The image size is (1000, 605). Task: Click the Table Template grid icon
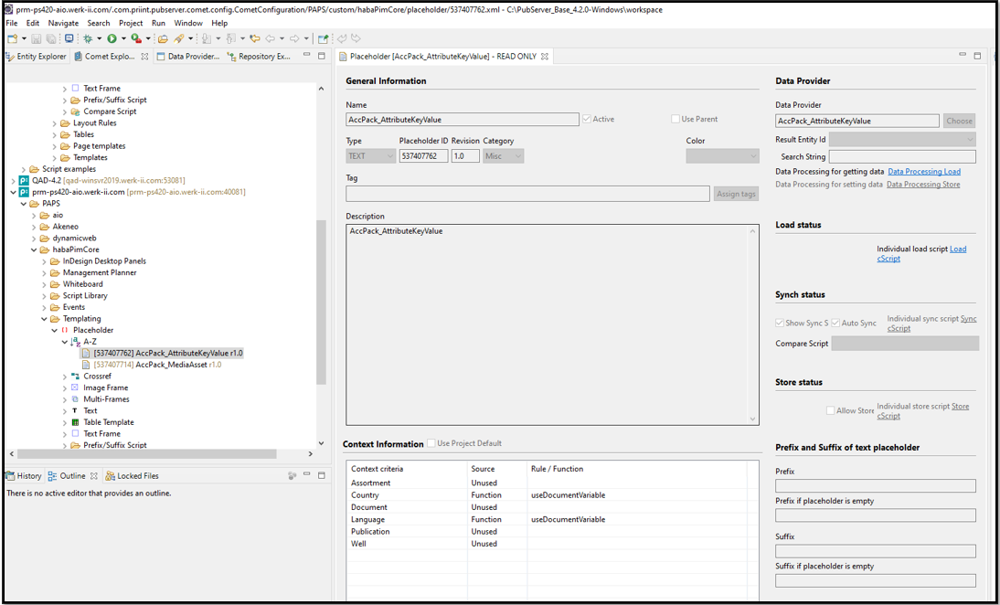75,422
